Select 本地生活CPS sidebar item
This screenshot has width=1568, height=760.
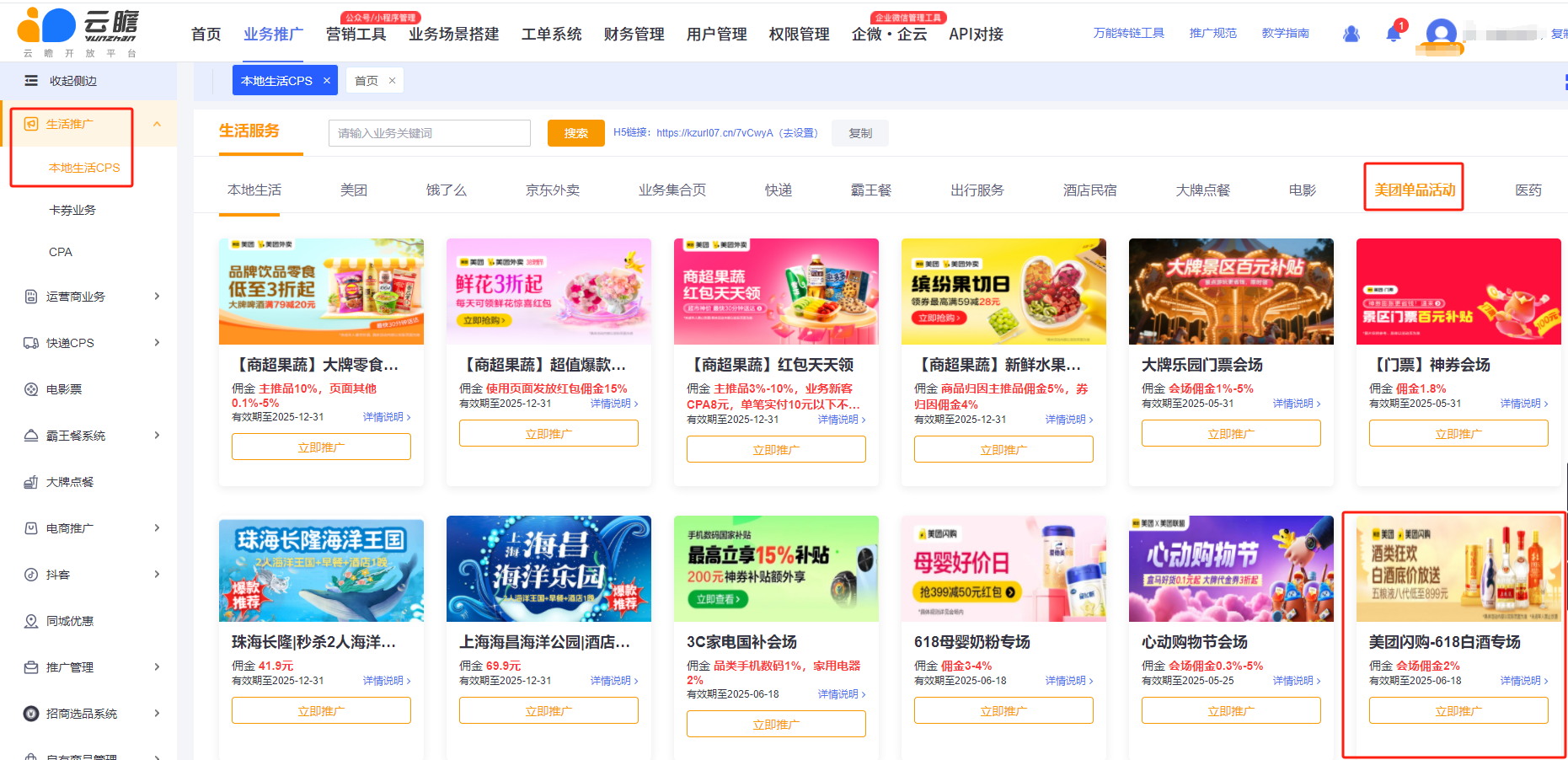84,168
